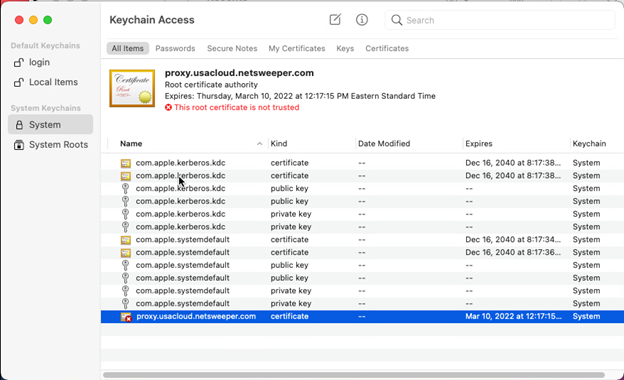Click the 'This root certificate is not trusted' text
The height and width of the screenshot is (380, 624).
click(236, 107)
